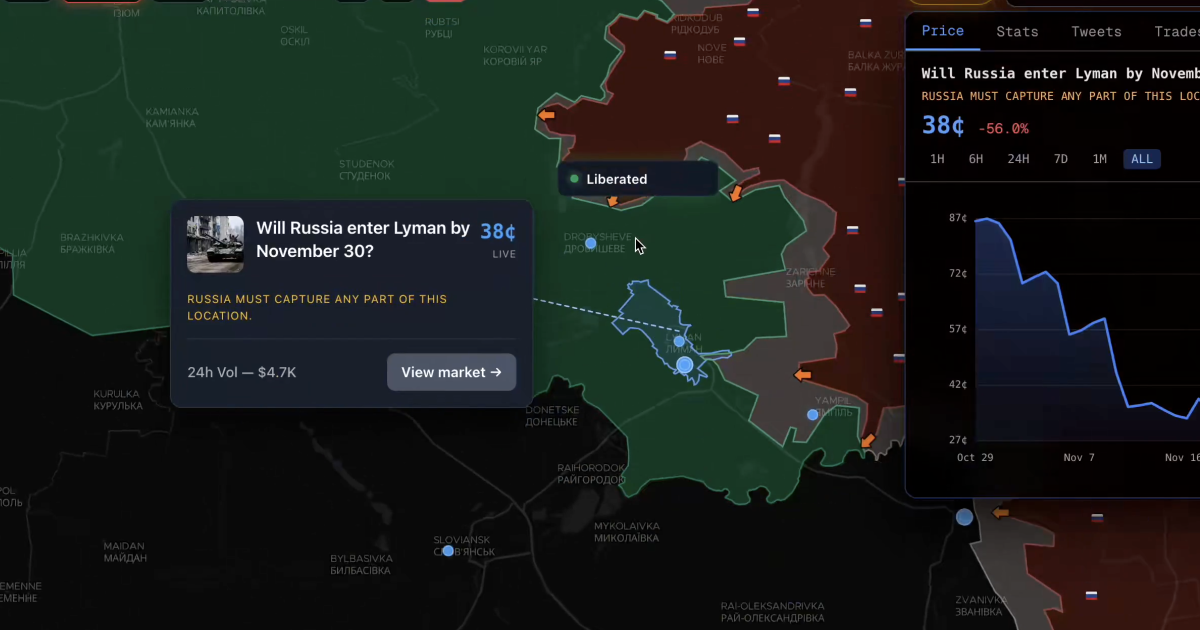This screenshot has height=630, width=1200.
Task: Click the orange arrow under the Liberated tooltip
Action: 612,201
